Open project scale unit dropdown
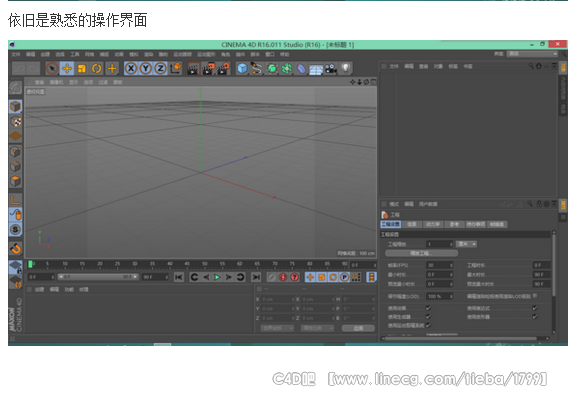Image resolution: width=573 pixels, height=396 pixels. 467,244
